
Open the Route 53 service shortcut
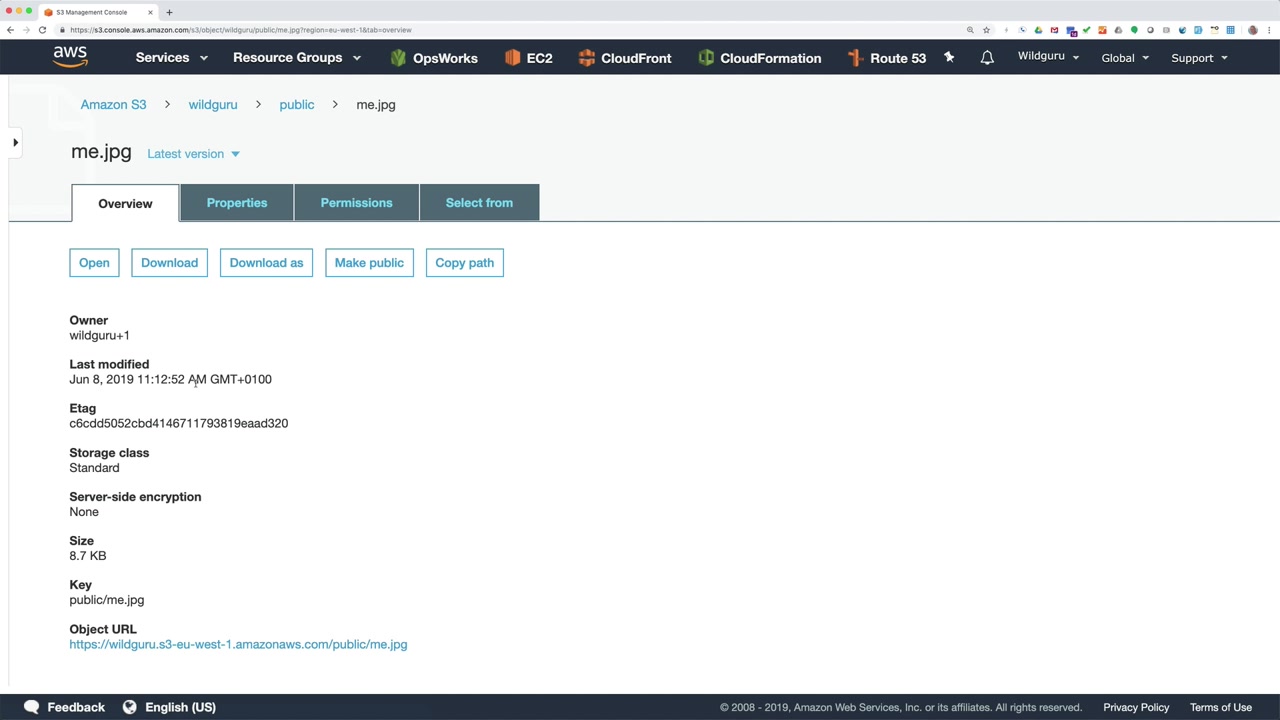click(x=887, y=58)
